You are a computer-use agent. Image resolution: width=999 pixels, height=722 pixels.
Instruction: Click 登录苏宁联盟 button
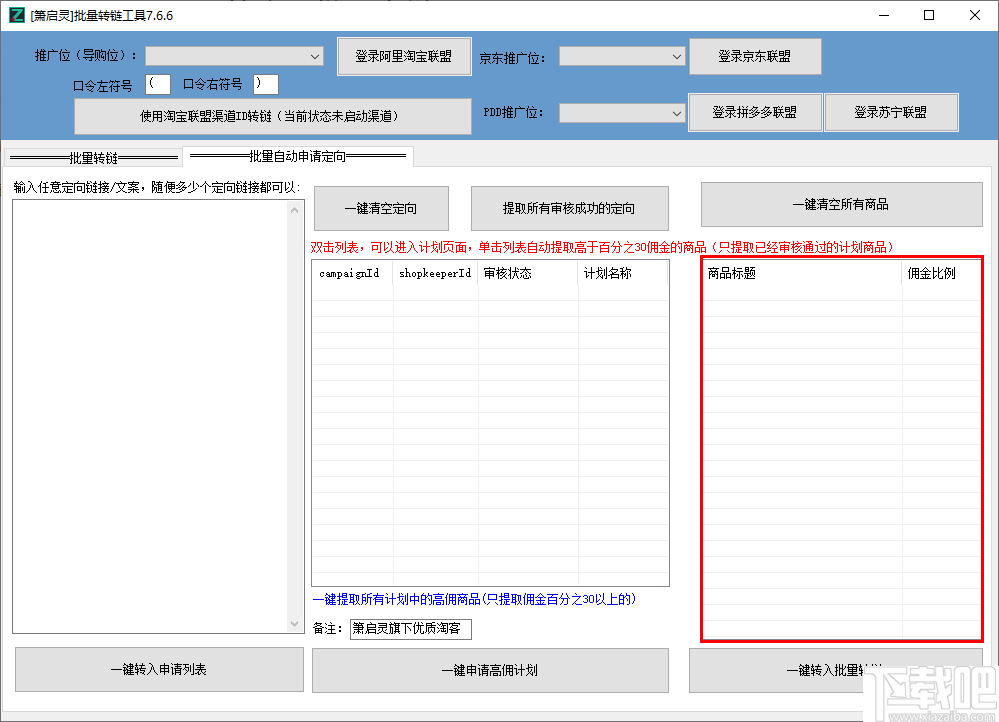coord(891,112)
